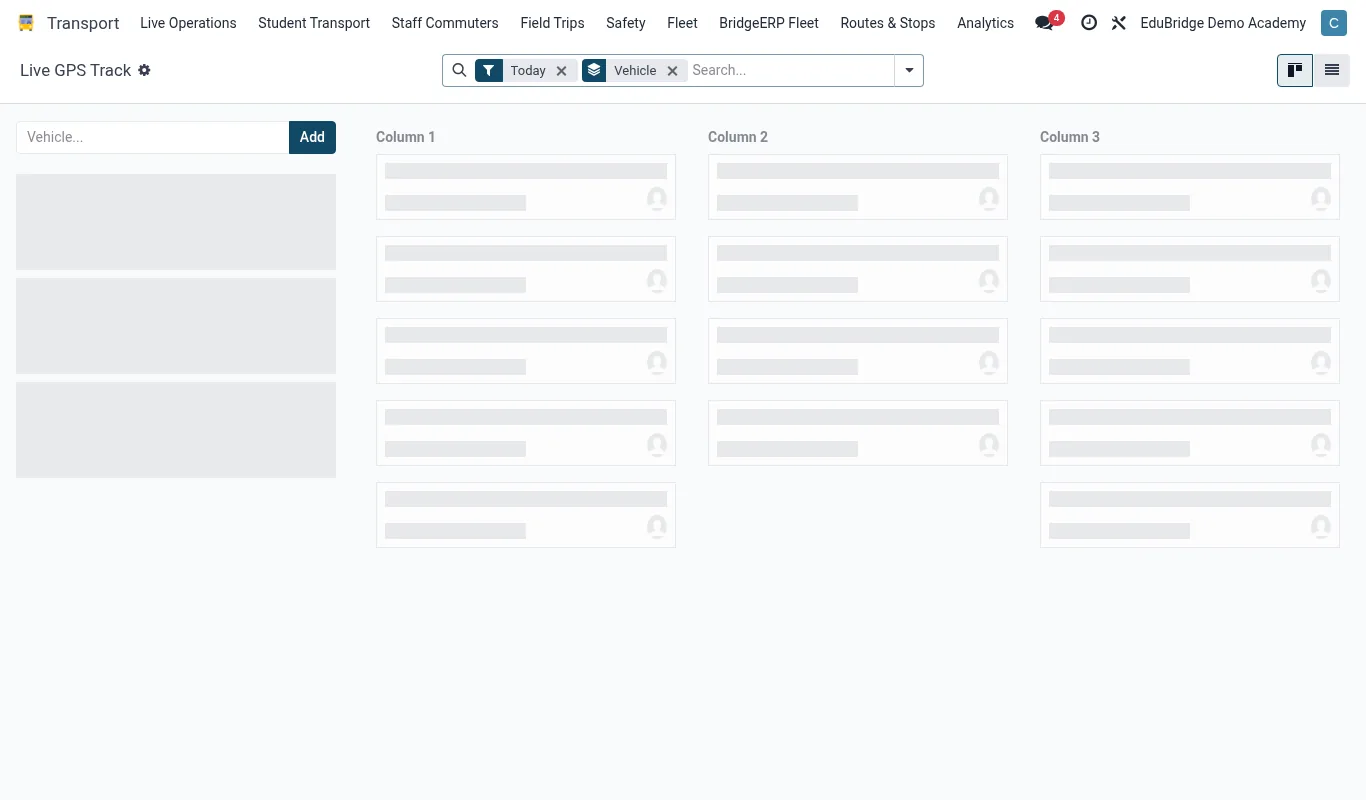Image resolution: width=1366 pixels, height=800 pixels.
Task: Click the search magnifier icon
Action: pyautogui.click(x=459, y=70)
